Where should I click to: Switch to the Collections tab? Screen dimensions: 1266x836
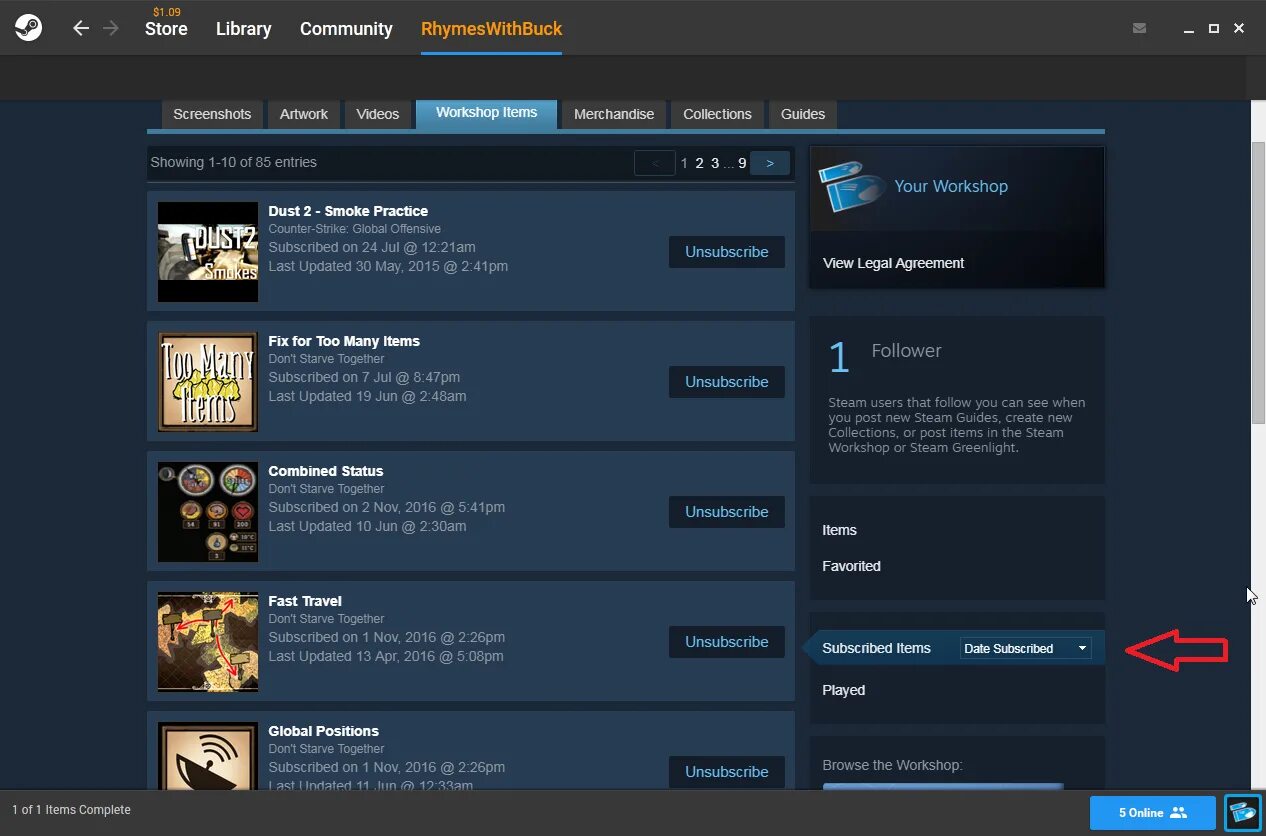[717, 114]
